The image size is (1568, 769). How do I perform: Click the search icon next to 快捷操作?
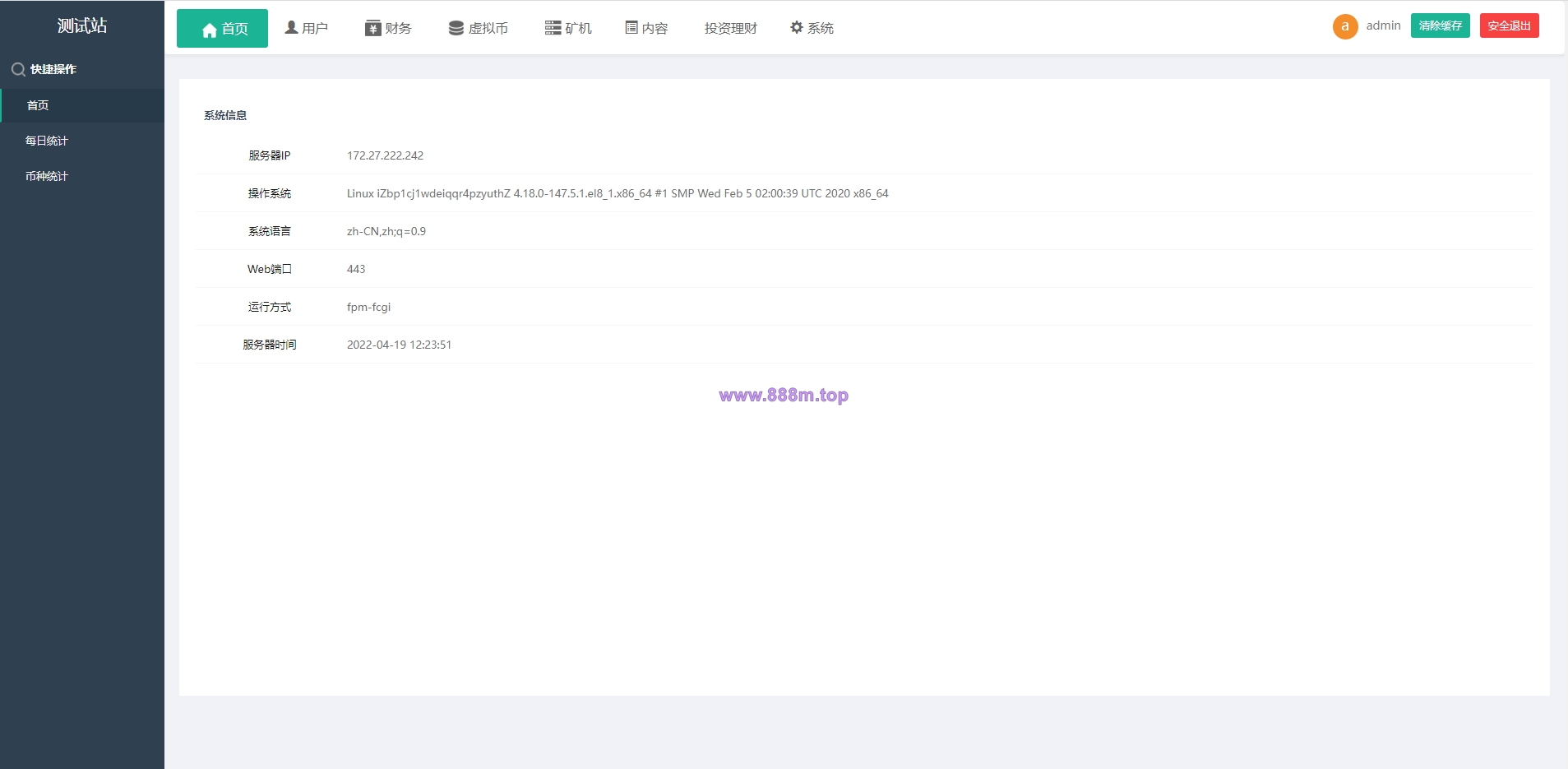[x=18, y=70]
